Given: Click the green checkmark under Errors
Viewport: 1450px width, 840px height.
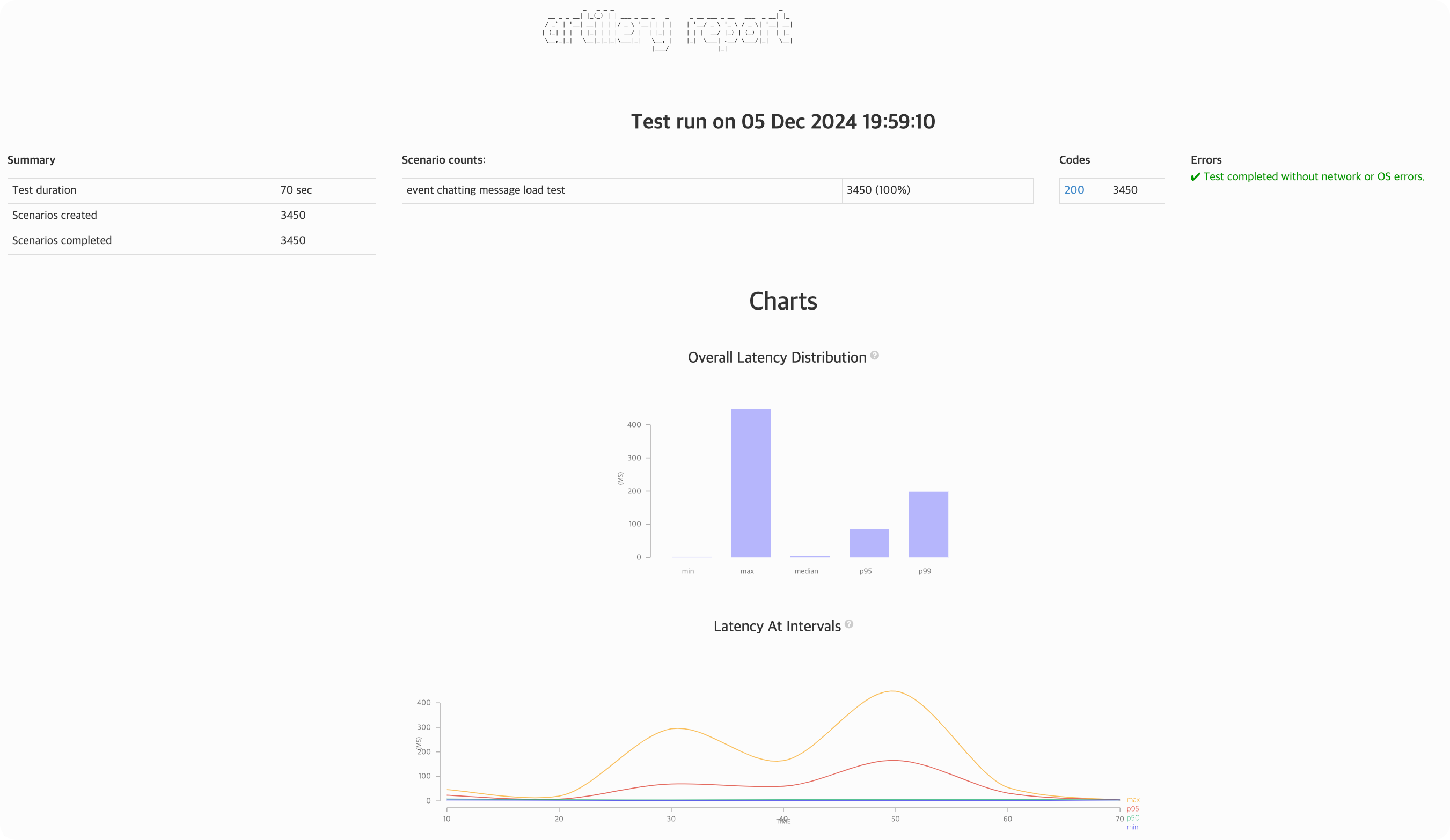Looking at the screenshot, I should (x=1195, y=177).
